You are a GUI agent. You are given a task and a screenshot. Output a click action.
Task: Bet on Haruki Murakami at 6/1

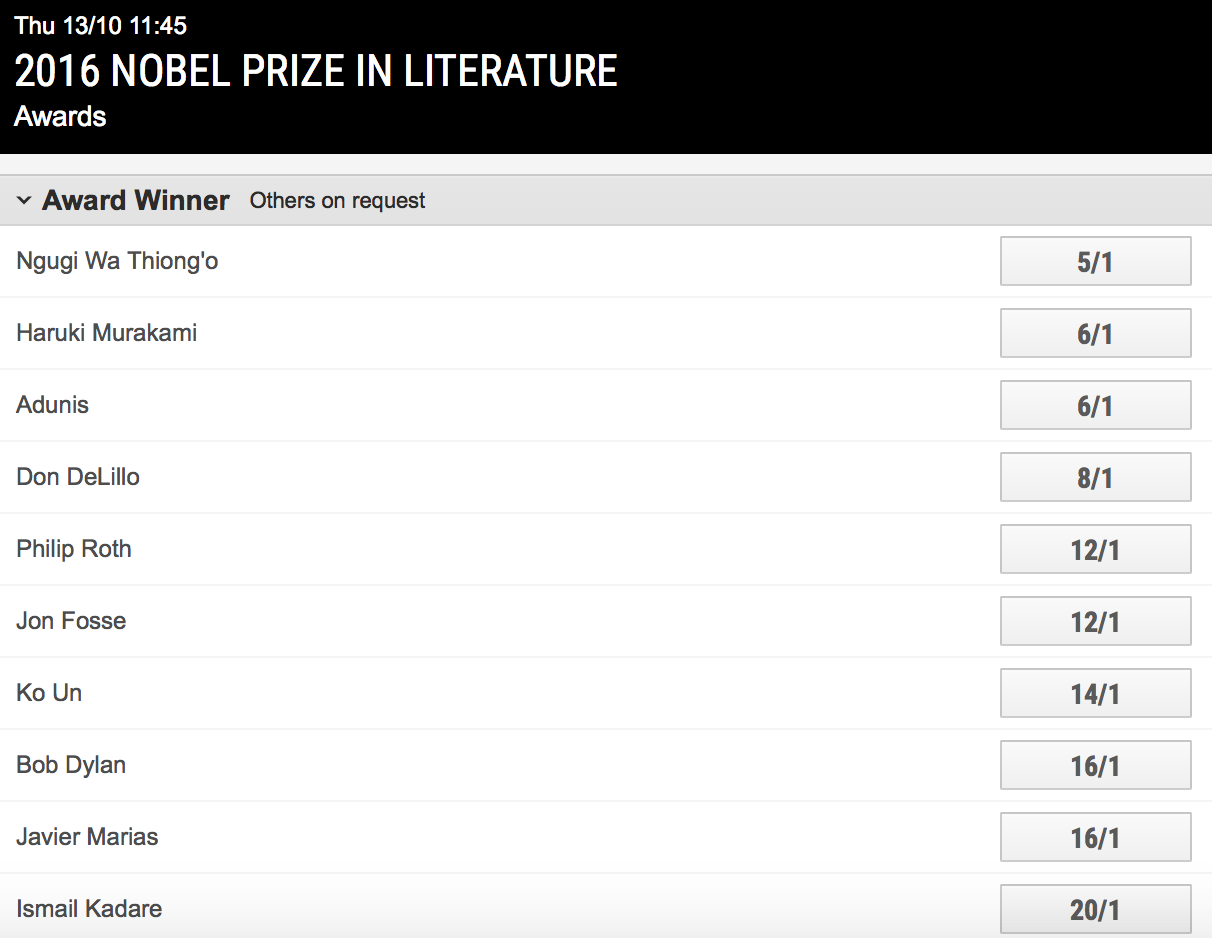coord(1095,334)
